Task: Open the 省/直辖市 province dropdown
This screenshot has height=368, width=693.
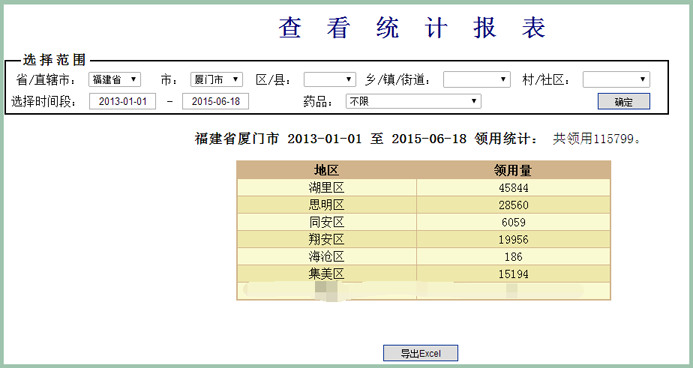Action: 114,80
